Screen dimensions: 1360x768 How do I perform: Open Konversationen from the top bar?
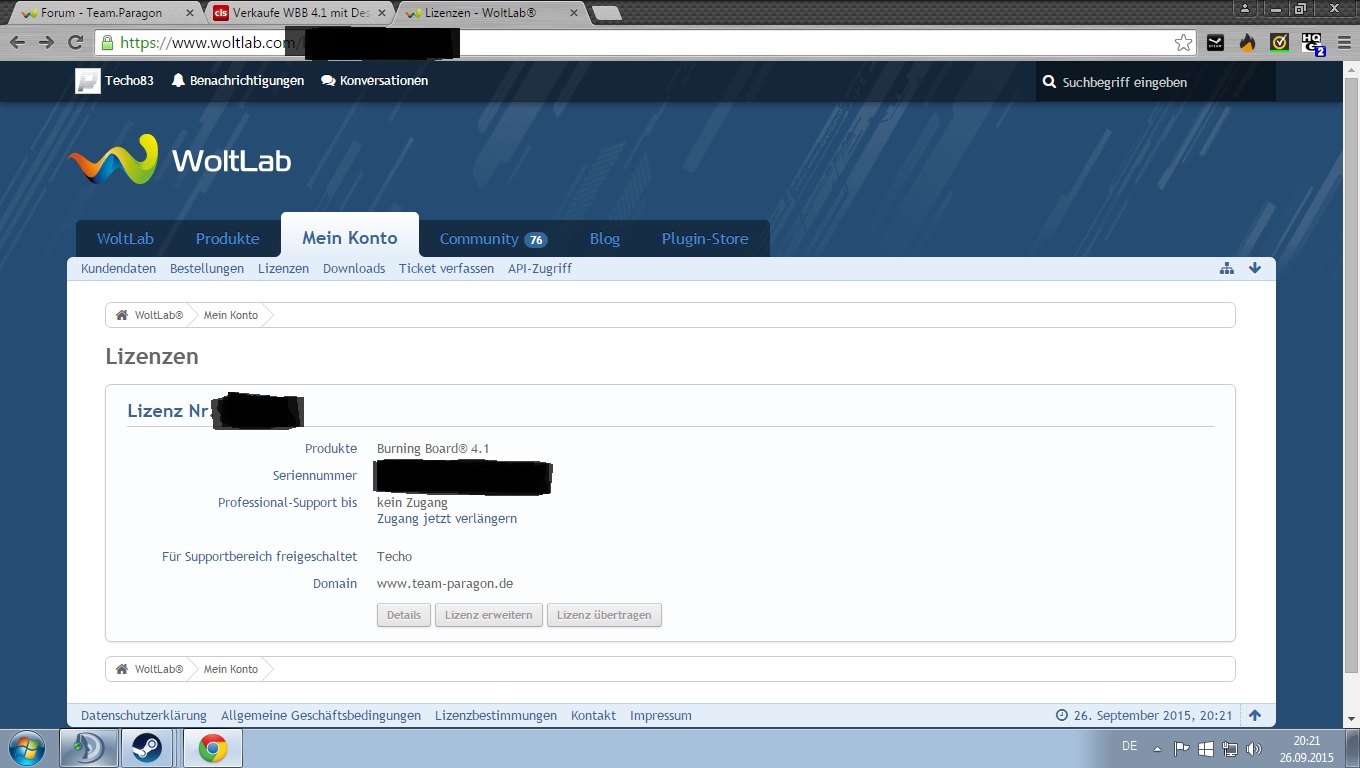click(x=375, y=81)
